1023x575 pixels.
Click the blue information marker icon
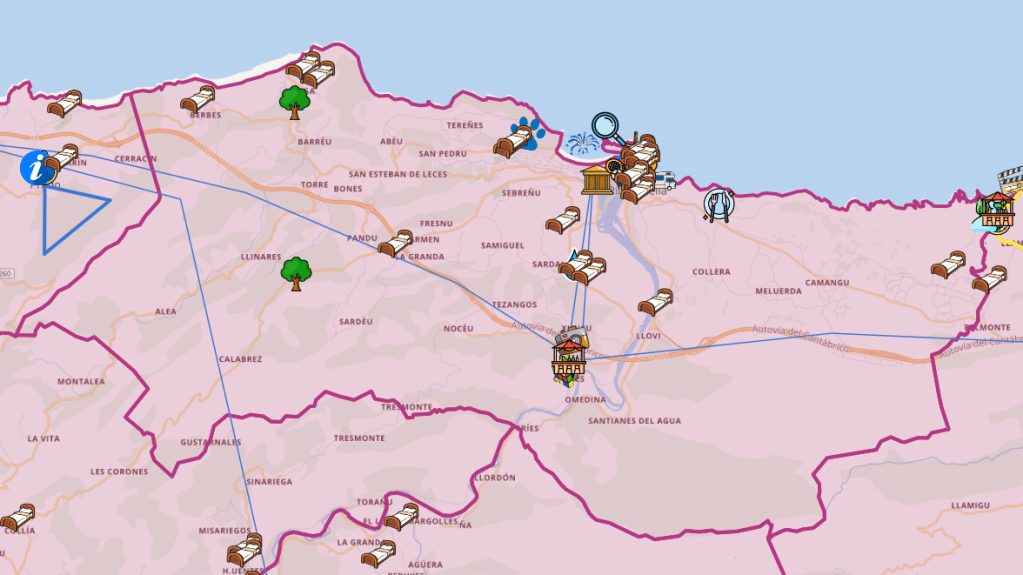[37, 167]
